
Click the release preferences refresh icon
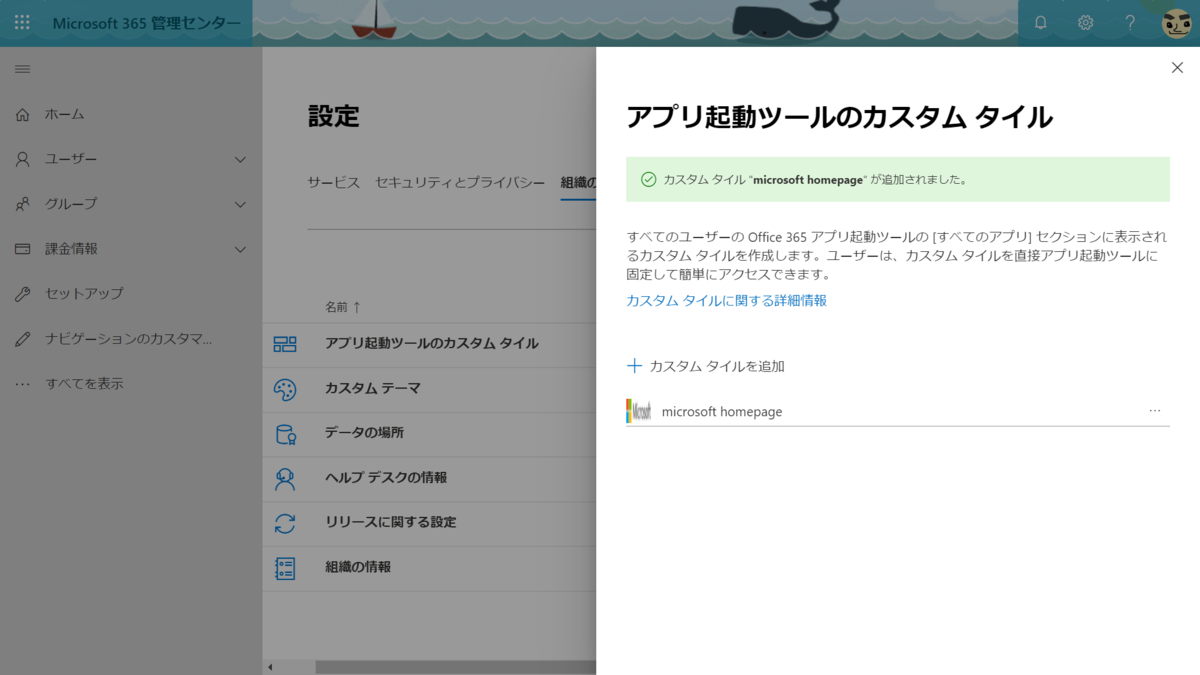[285, 523]
